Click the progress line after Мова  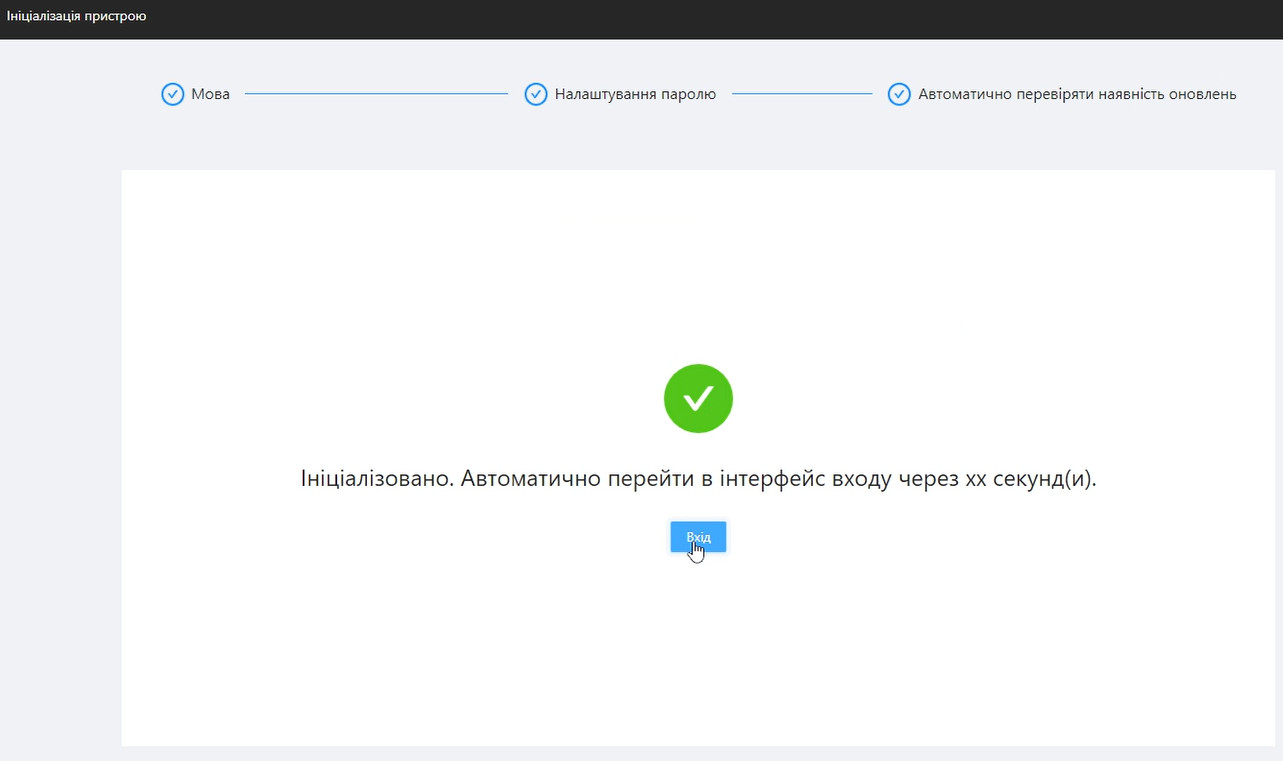pyautogui.click(x=376, y=94)
